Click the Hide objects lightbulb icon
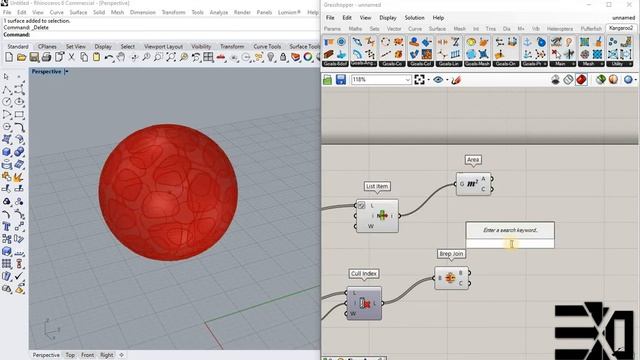640x360 pixels. pos(271,58)
